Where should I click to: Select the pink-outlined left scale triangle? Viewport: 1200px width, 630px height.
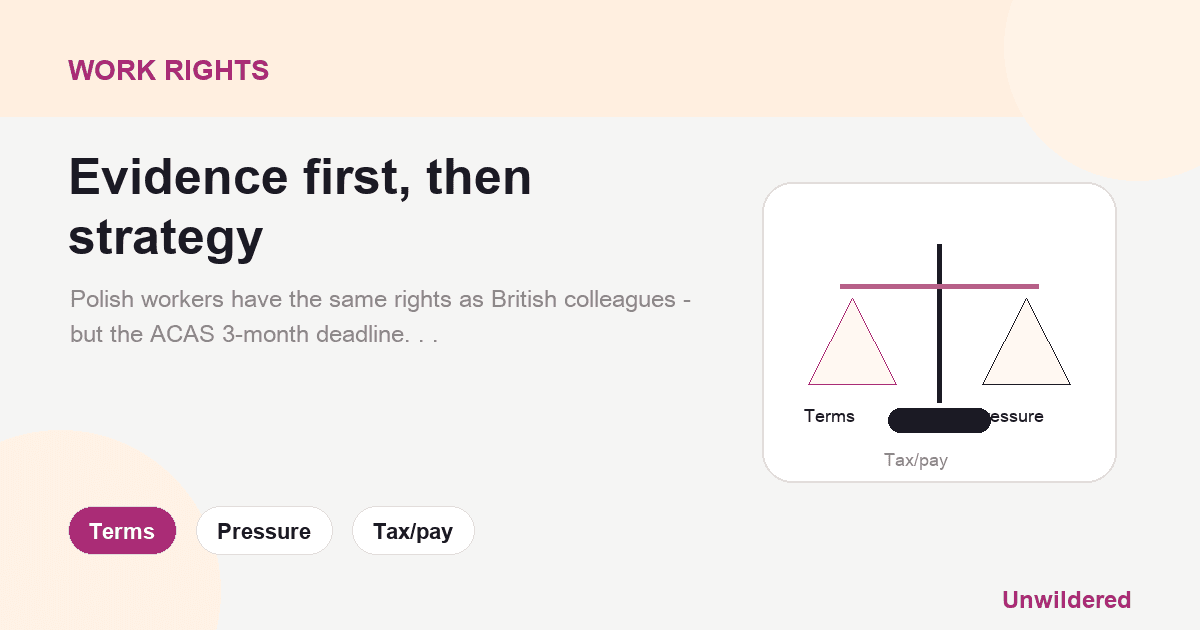coord(852,342)
